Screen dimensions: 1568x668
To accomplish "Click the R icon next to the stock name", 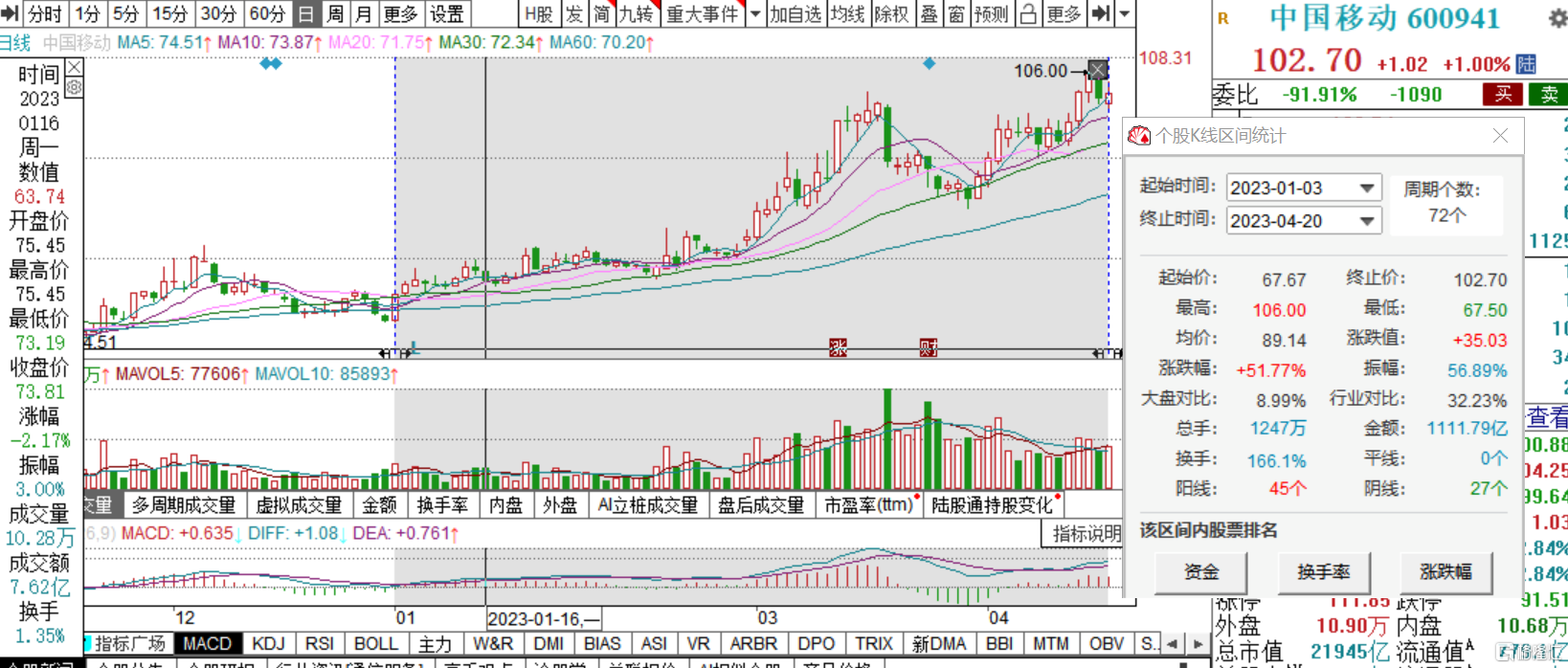I will click(x=1223, y=18).
